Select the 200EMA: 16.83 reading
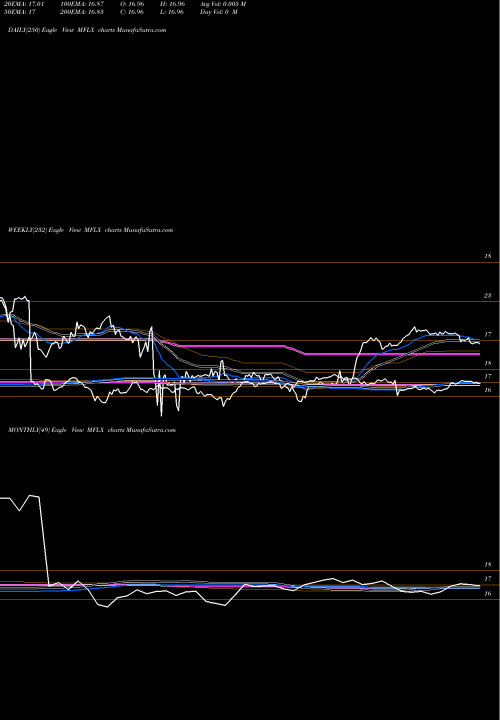The image size is (500, 720). [83, 12]
